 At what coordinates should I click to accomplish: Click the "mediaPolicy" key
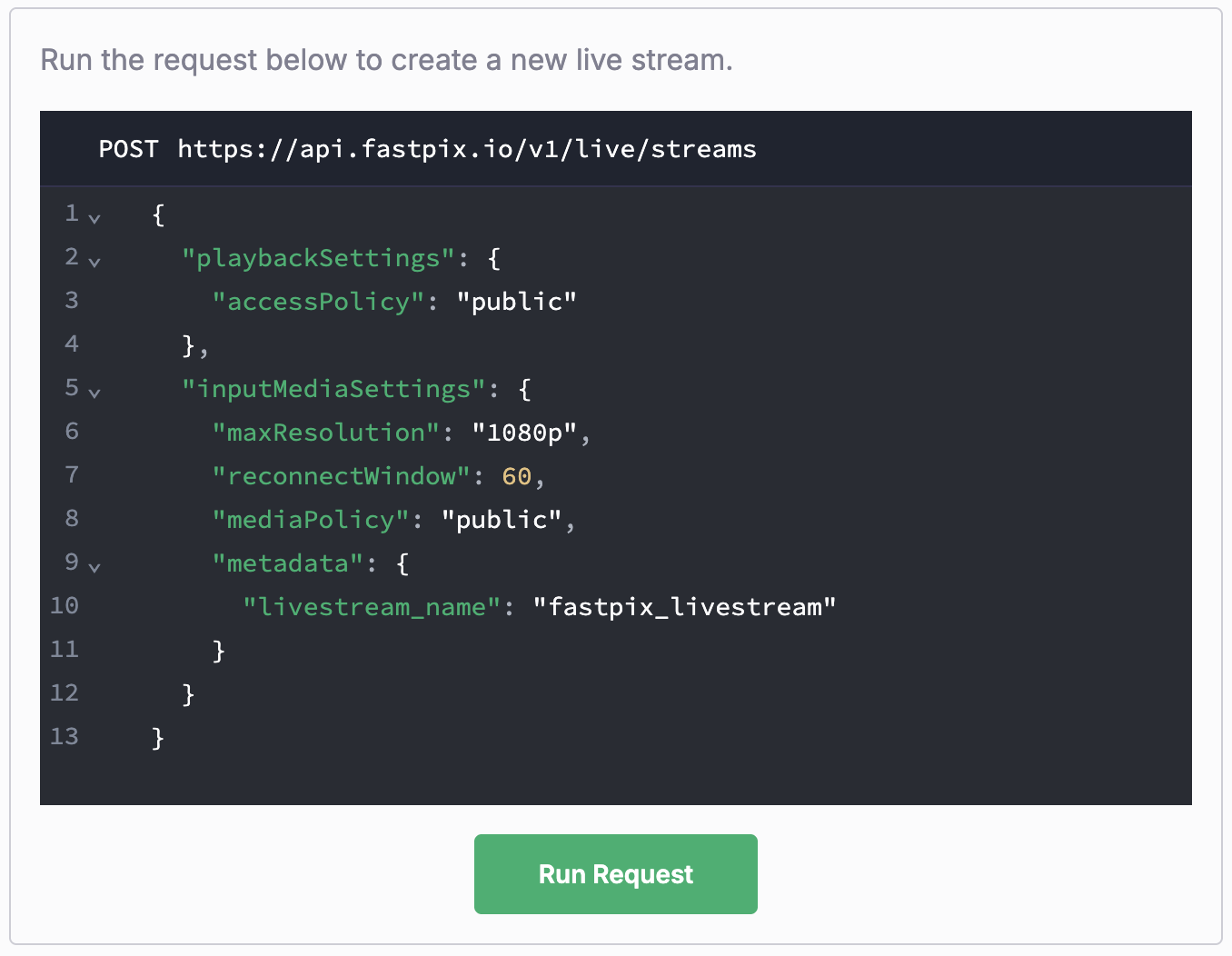[x=311, y=520]
